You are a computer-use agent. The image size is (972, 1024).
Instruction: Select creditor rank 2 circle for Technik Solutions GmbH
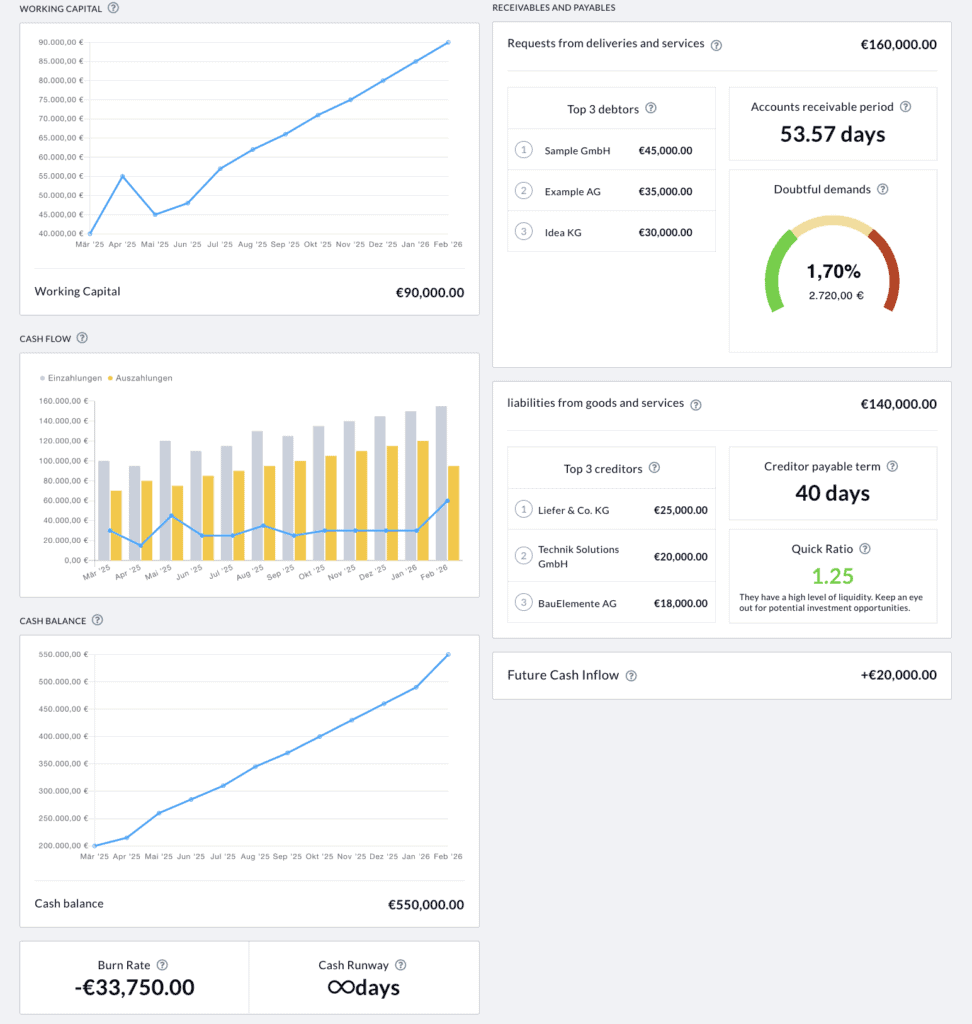tap(523, 556)
